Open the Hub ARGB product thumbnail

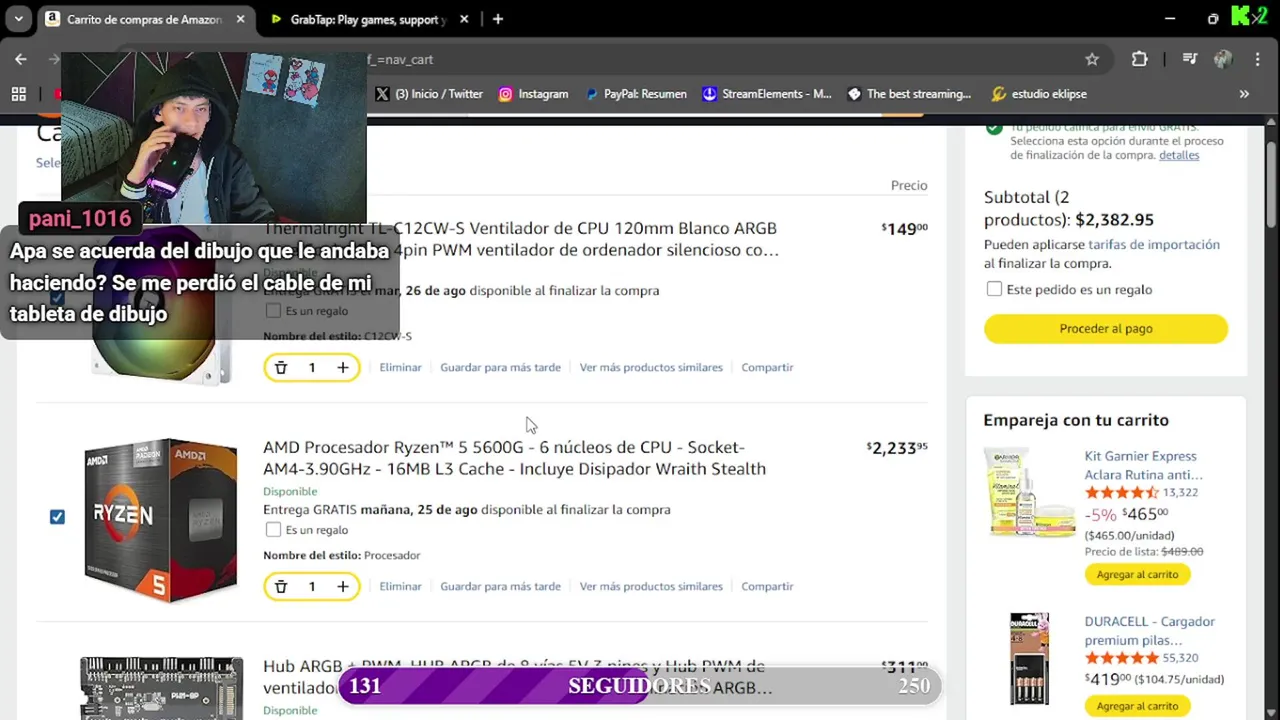pyautogui.click(x=161, y=688)
